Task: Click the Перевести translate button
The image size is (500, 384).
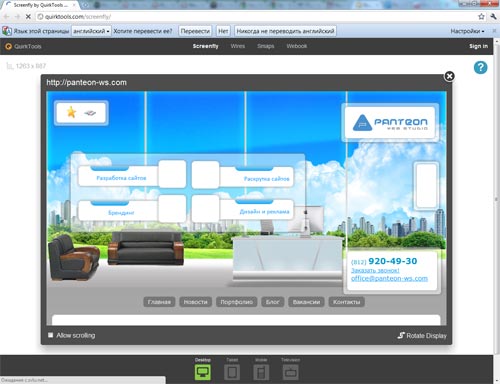Action: click(x=195, y=31)
